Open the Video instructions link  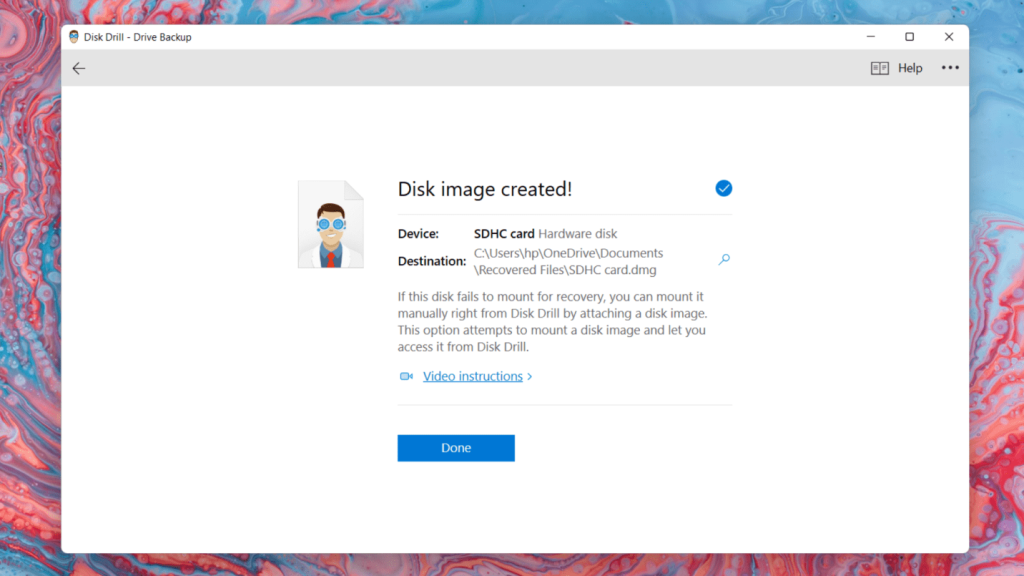point(472,377)
